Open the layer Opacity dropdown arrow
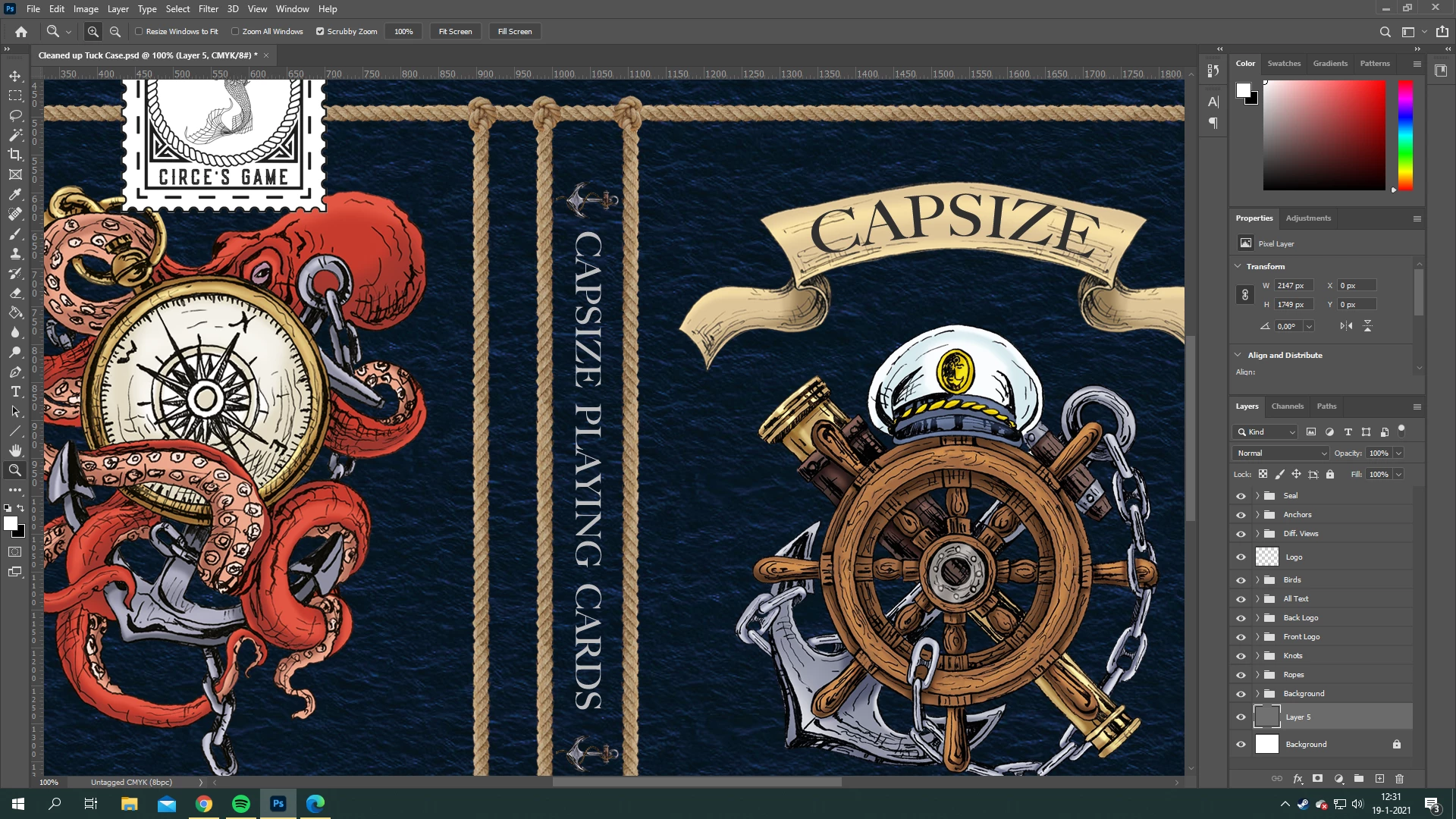The height and width of the screenshot is (819, 1456). 1398,453
